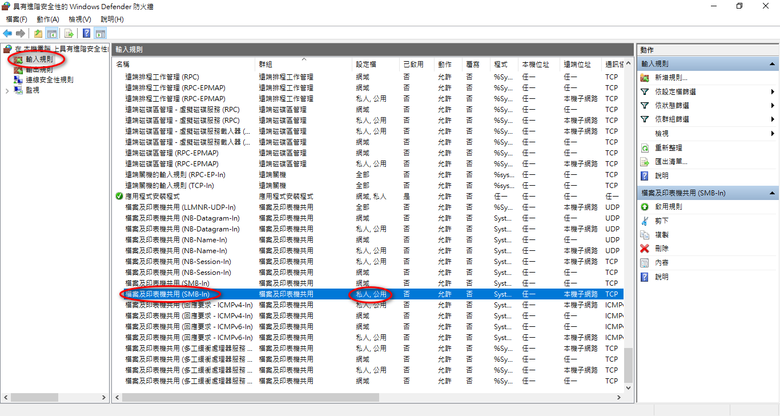Click the horizontal scrollbar thumb under the console tree
The height and width of the screenshot is (416, 780).
(x=34, y=398)
